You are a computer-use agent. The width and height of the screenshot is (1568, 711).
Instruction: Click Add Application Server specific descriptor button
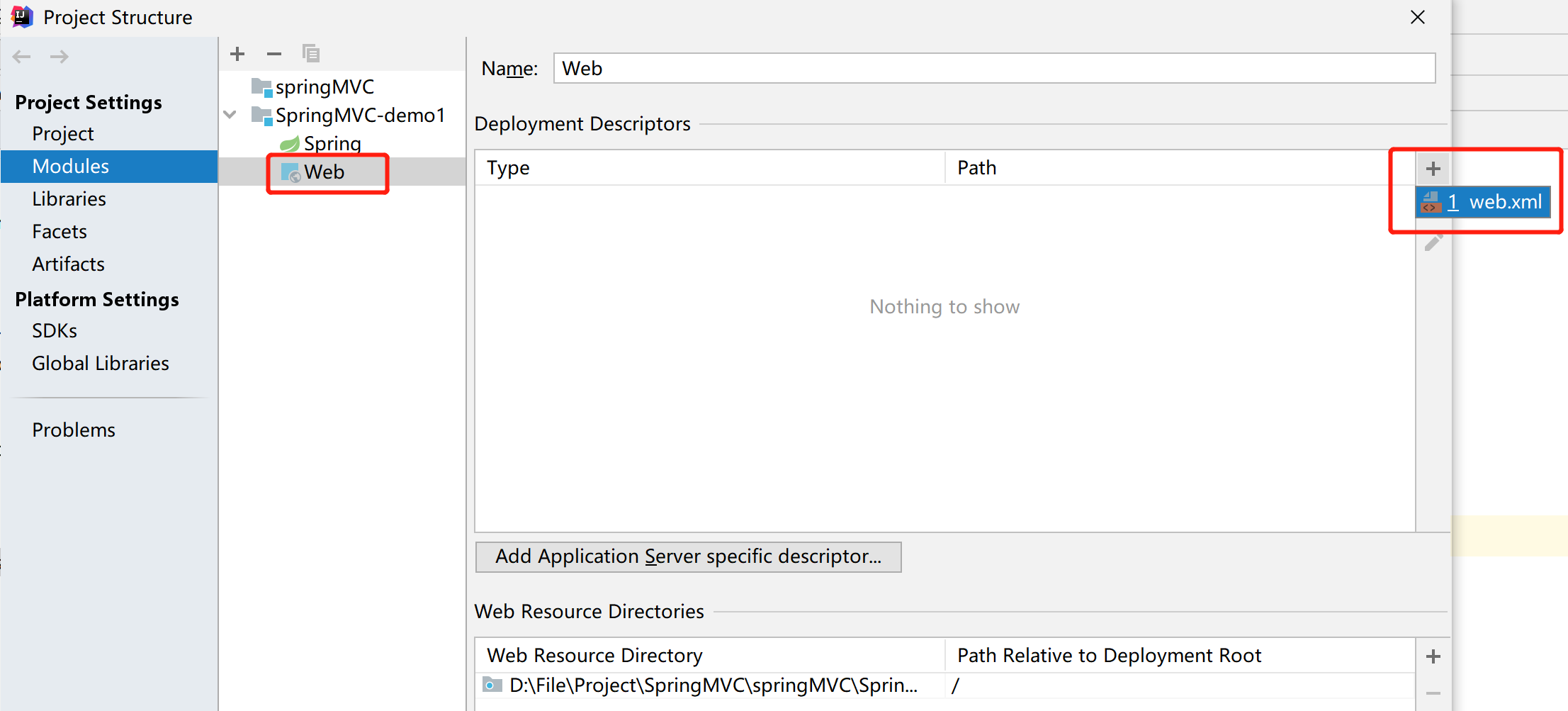688,556
